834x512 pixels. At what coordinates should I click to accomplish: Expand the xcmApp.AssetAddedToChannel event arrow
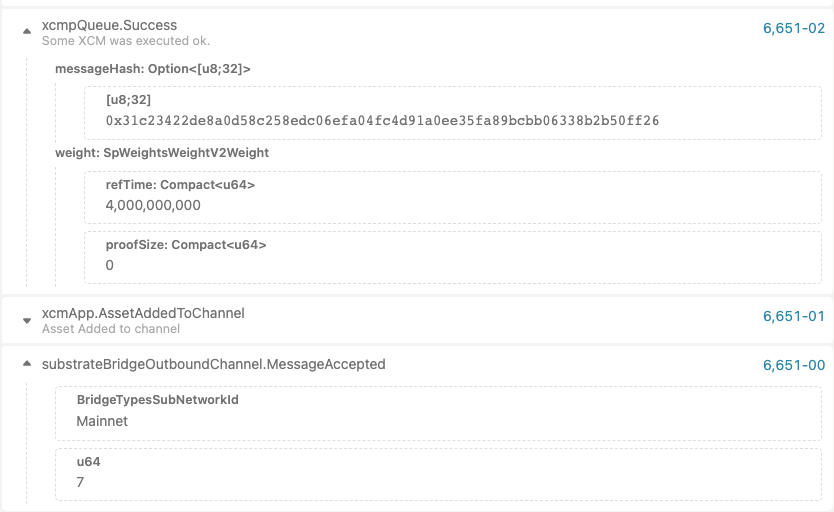point(27,321)
